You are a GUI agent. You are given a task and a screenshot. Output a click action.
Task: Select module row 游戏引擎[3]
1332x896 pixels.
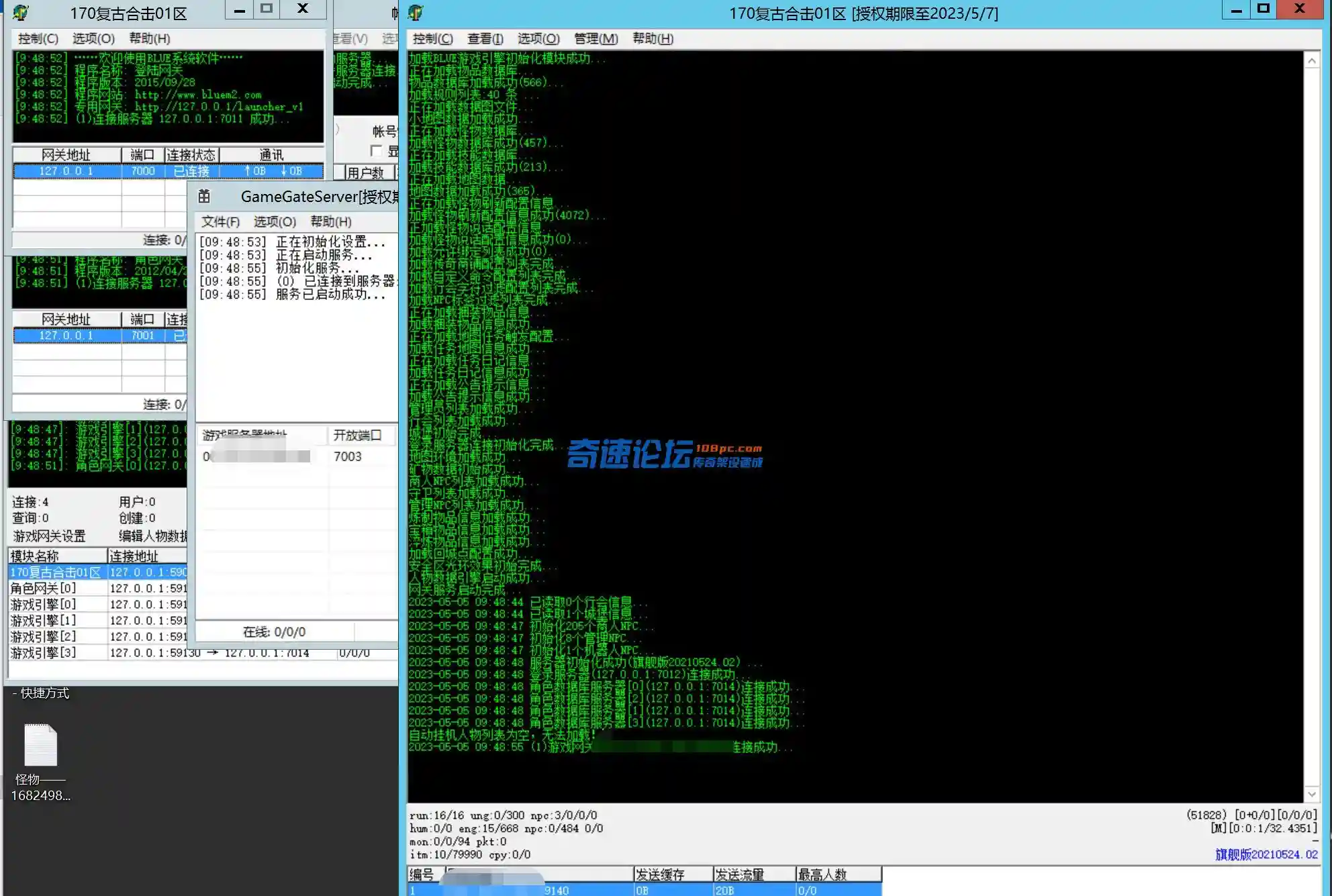pos(201,653)
